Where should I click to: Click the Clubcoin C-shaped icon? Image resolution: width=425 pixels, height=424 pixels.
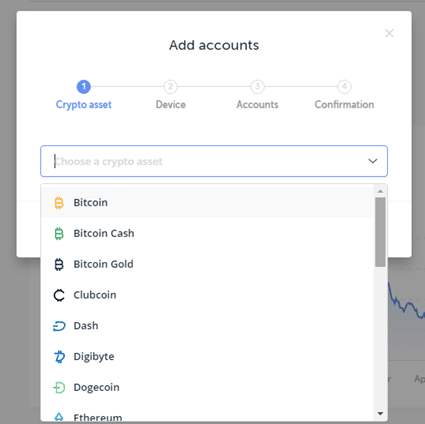coord(59,295)
